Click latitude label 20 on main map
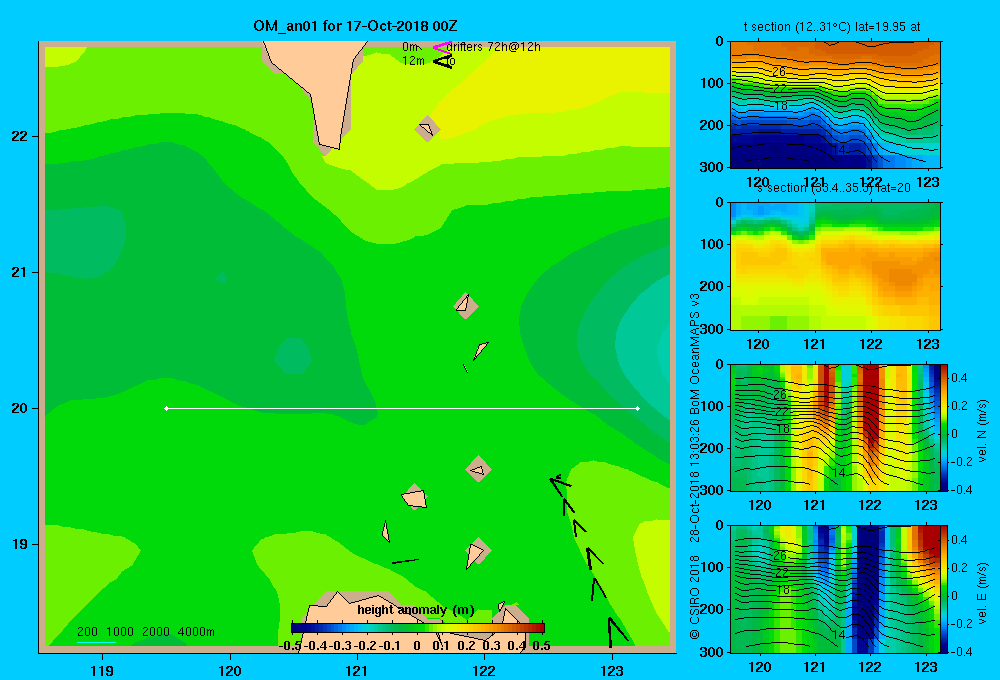 tap(20, 408)
